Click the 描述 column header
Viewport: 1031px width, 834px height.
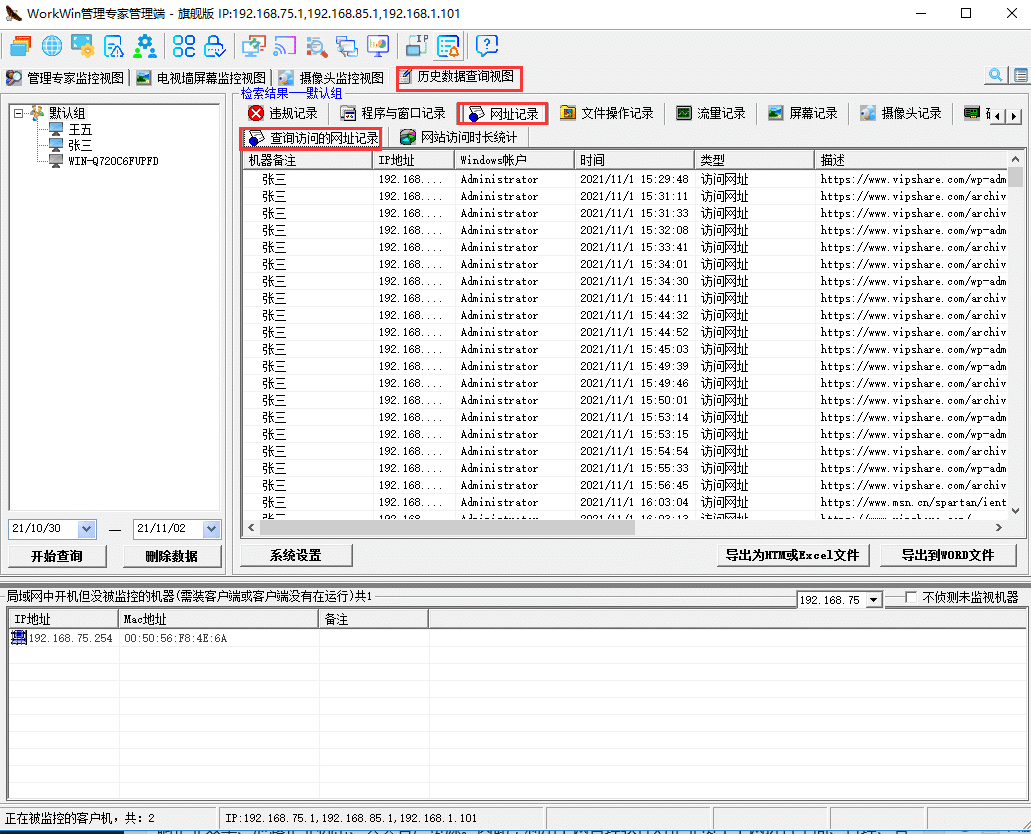click(910, 160)
